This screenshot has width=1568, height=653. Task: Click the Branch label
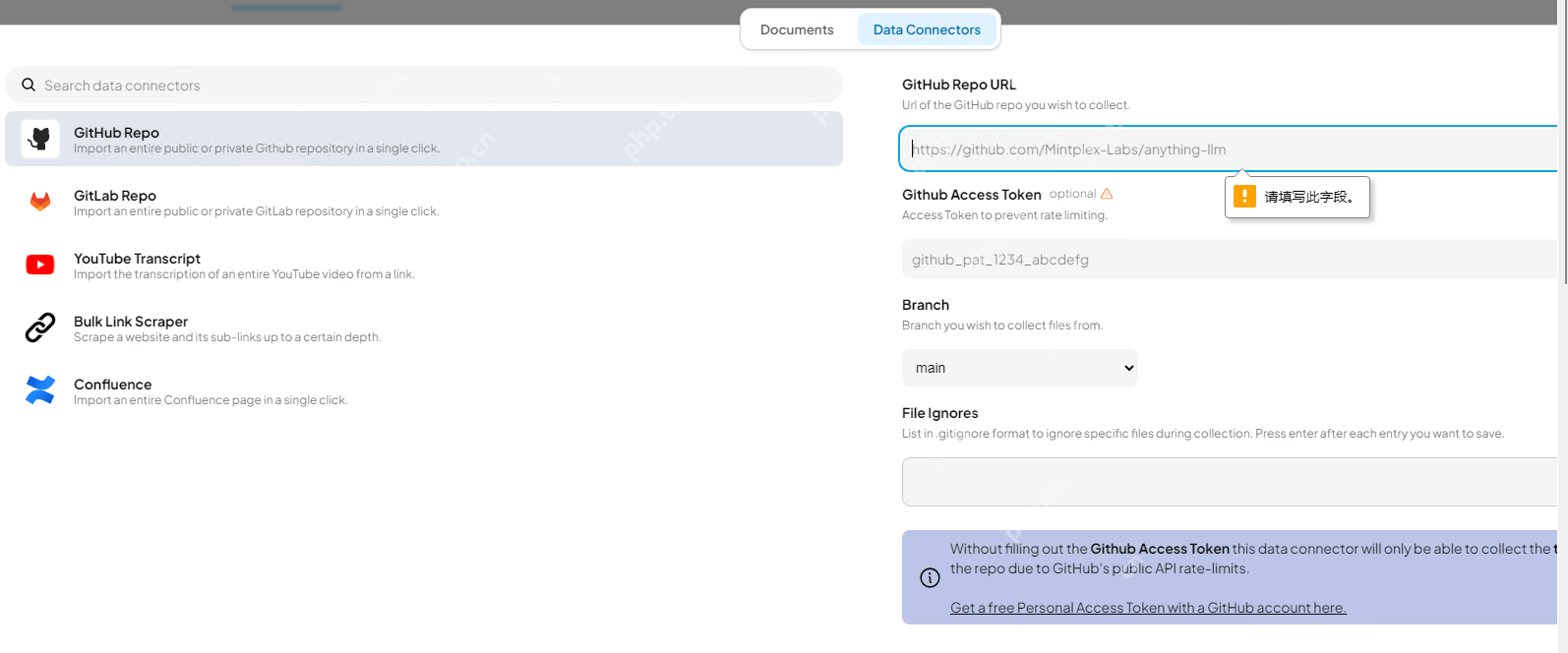926,305
